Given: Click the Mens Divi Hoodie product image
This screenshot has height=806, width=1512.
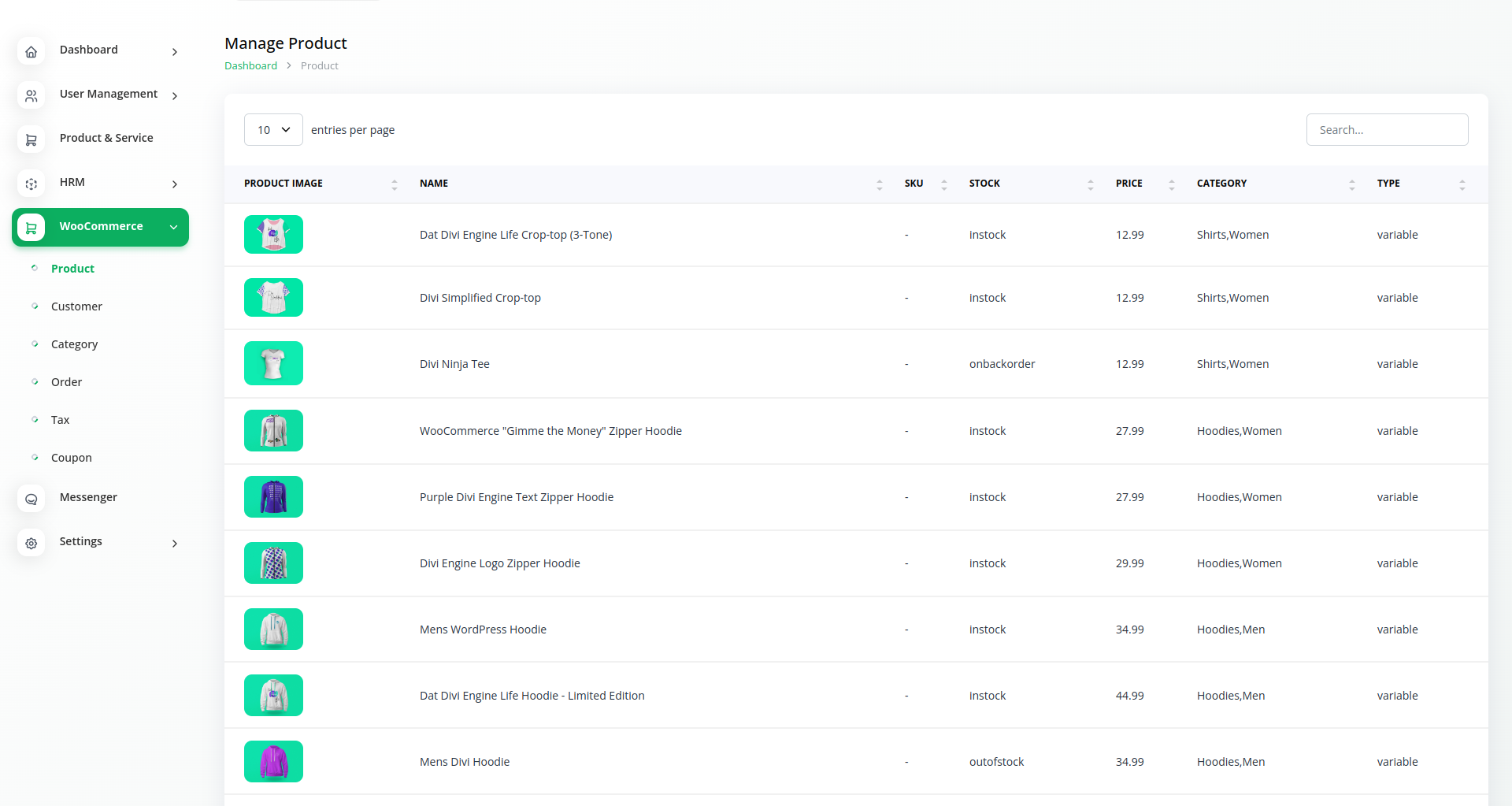Looking at the screenshot, I should pos(273,762).
